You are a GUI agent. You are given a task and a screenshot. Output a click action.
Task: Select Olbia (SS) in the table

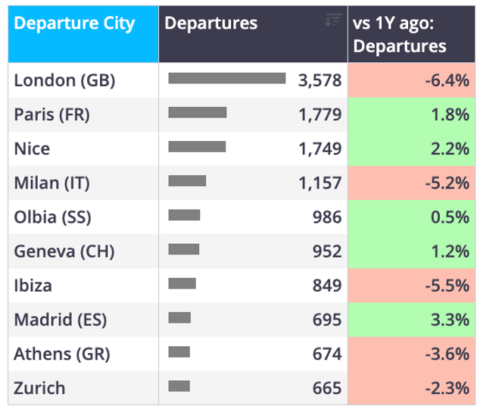click(52, 217)
